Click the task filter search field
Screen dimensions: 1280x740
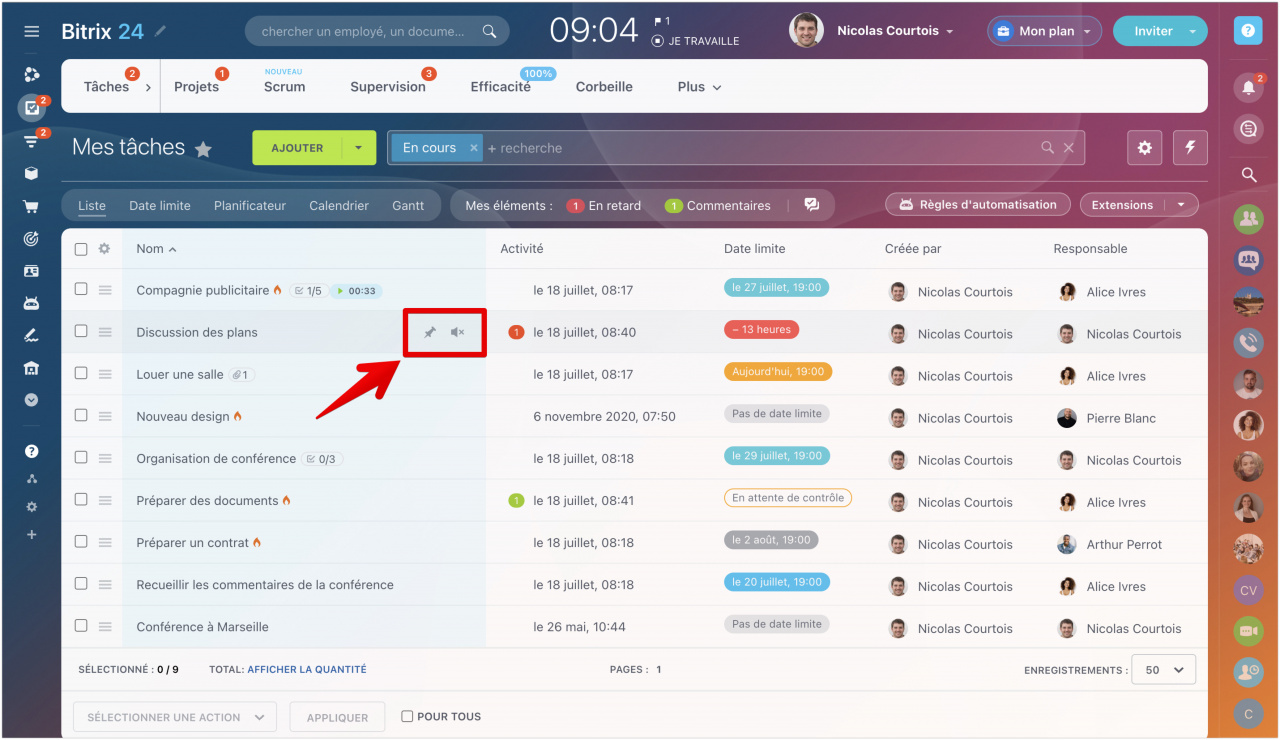pos(760,148)
